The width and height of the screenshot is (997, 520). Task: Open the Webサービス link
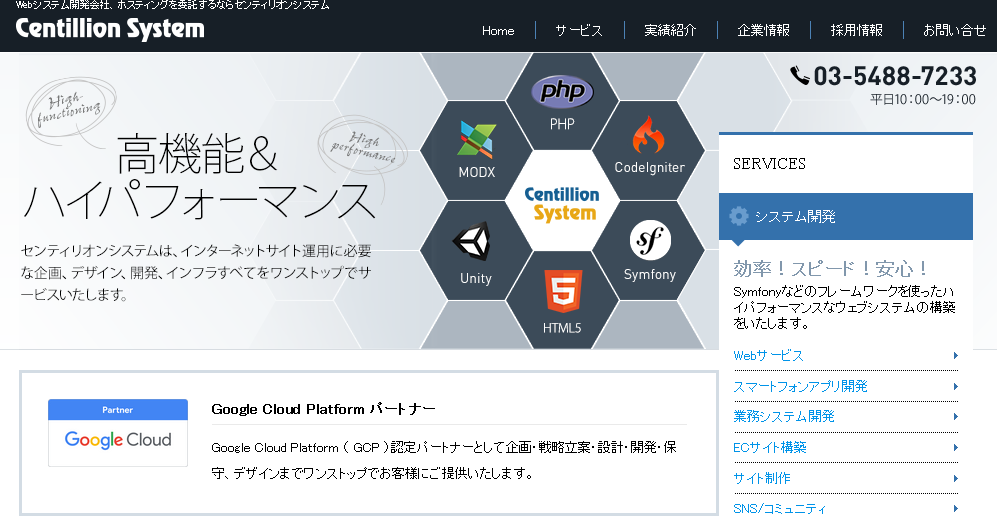(x=768, y=356)
